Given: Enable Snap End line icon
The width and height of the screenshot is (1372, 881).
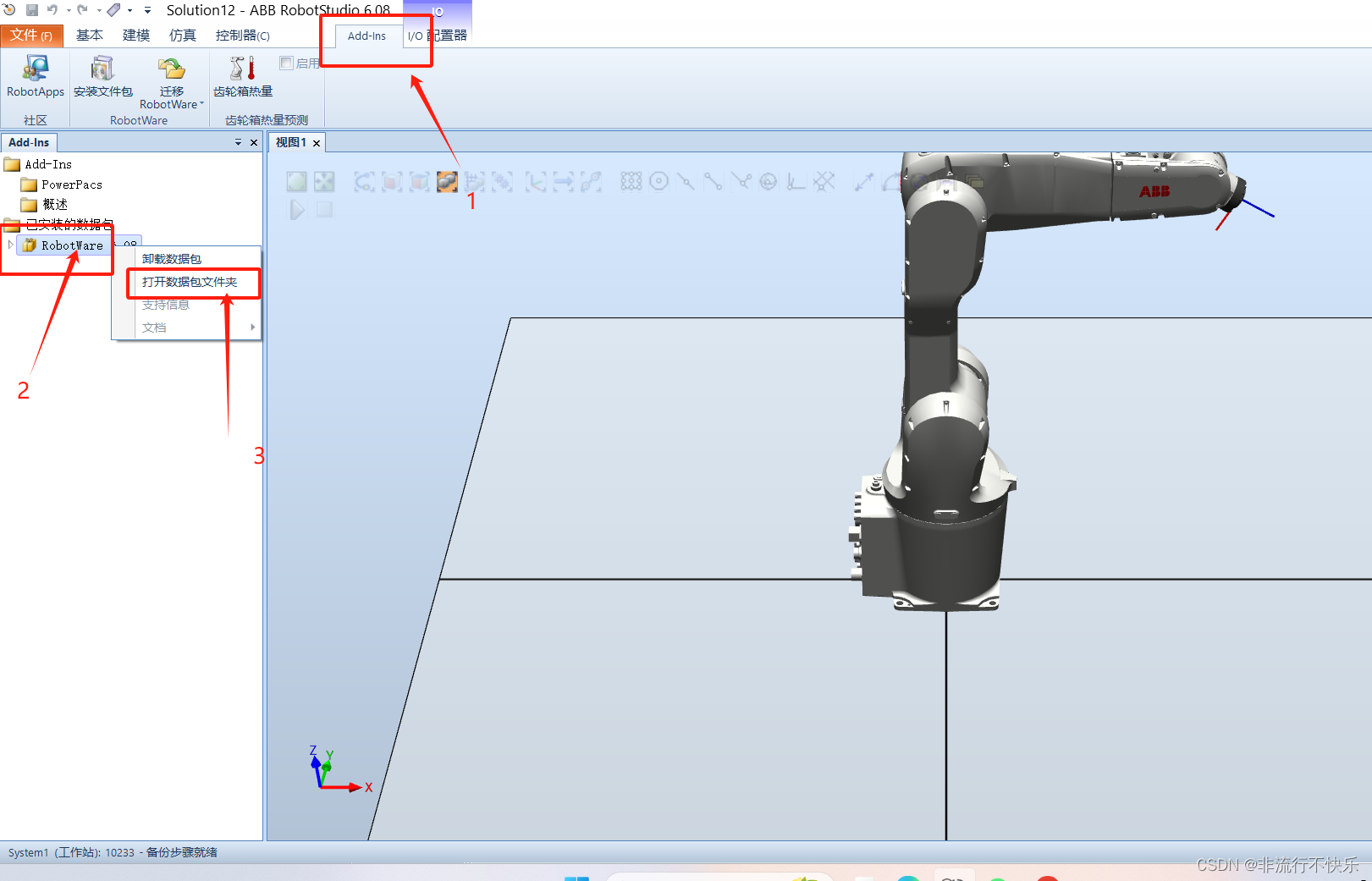Looking at the screenshot, I should click(714, 181).
